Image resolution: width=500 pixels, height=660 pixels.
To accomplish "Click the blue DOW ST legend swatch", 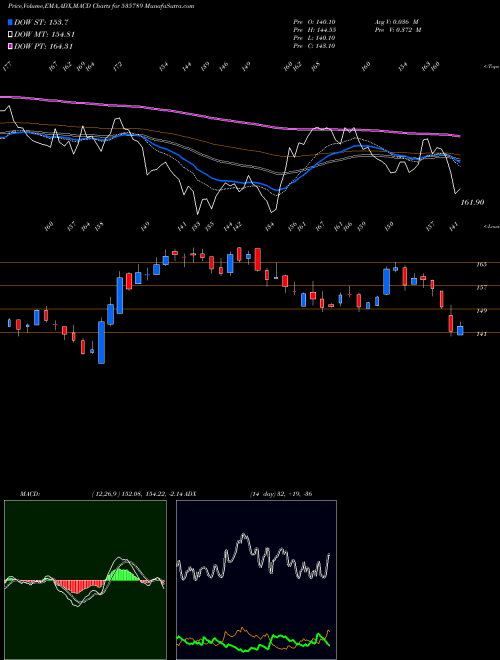I will (x=10, y=22).
